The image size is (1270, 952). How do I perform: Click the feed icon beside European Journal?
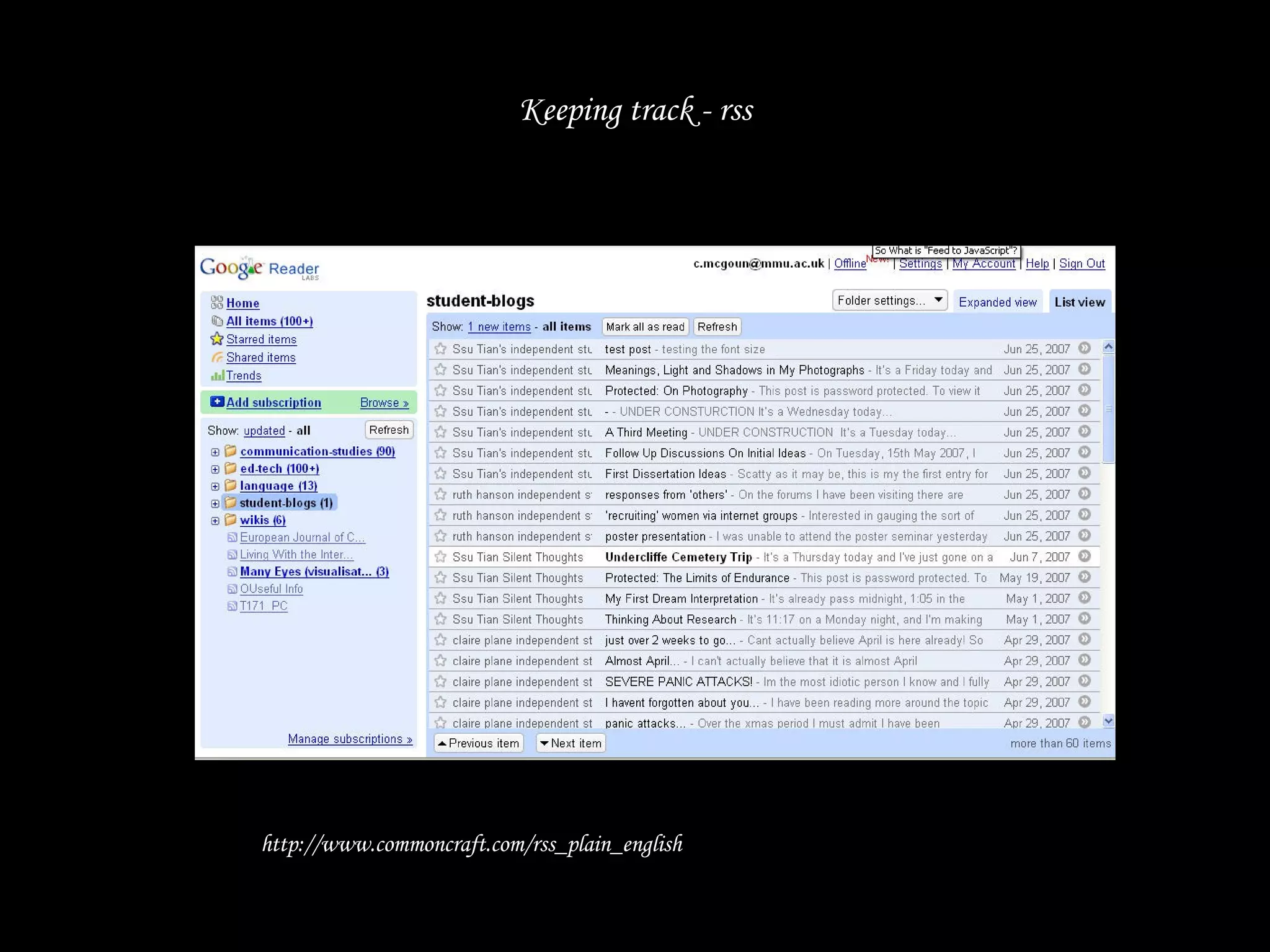pos(232,537)
